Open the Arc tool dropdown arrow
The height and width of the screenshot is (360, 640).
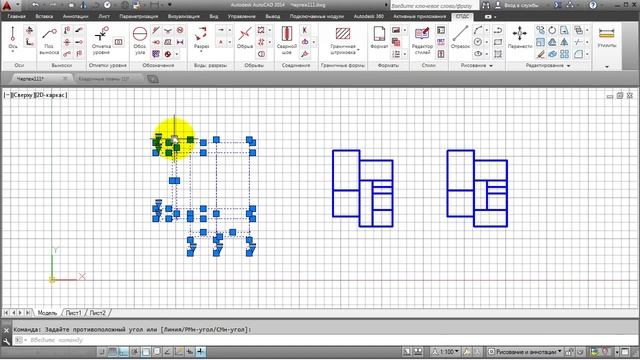tap(486, 30)
